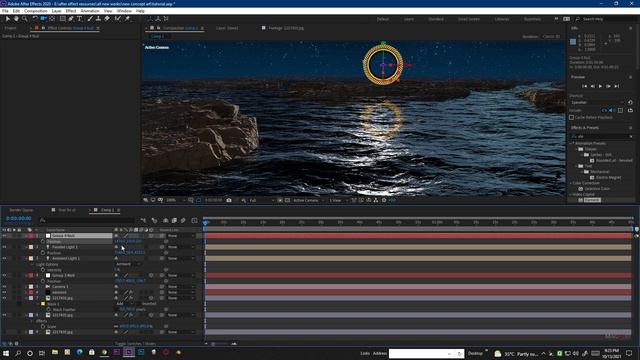Reset preview shortcut settings icon

point(630,102)
